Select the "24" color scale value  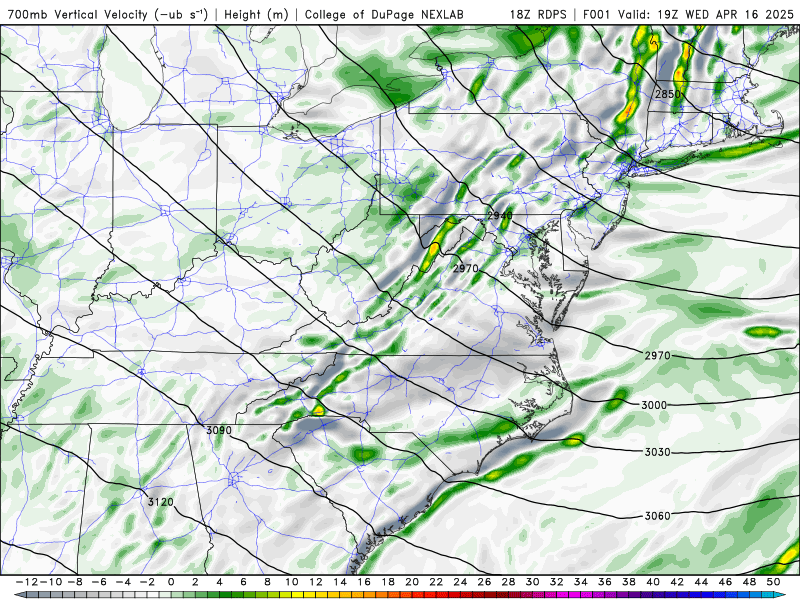460,582
